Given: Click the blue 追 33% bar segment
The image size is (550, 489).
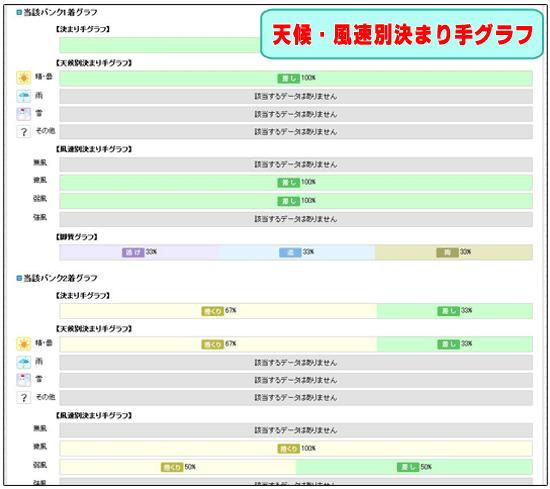Looking at the screenshot, I should coord(296,252).
